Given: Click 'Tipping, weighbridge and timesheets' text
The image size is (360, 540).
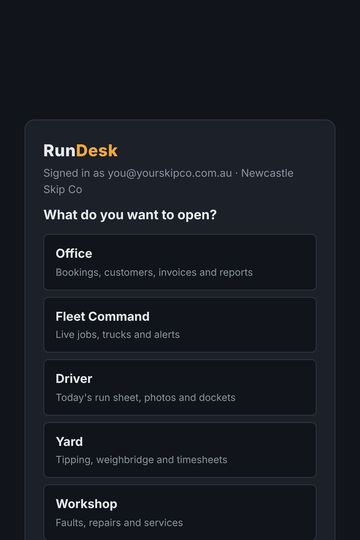Looking at the screenshot, I should (141, 460).
